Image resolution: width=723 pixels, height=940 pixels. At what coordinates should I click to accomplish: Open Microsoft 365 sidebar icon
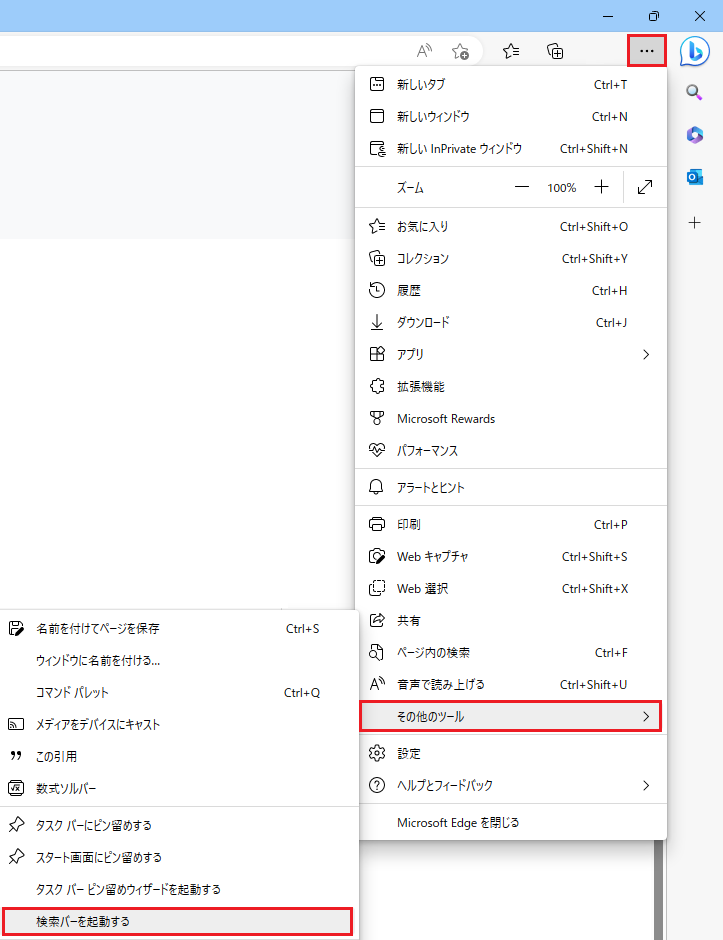coord(695,134)
